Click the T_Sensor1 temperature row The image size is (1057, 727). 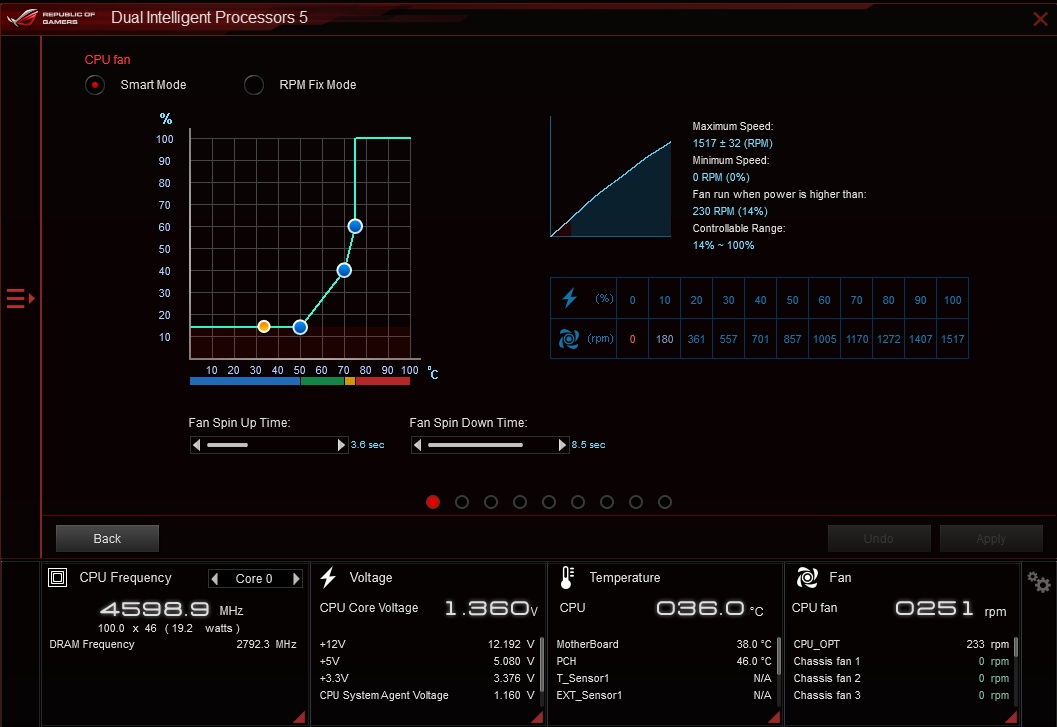point(664,678)
